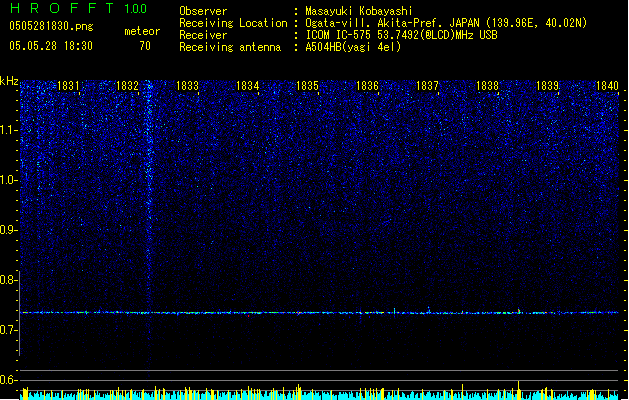Click the 'Receiver' field label

pos(203,35)
